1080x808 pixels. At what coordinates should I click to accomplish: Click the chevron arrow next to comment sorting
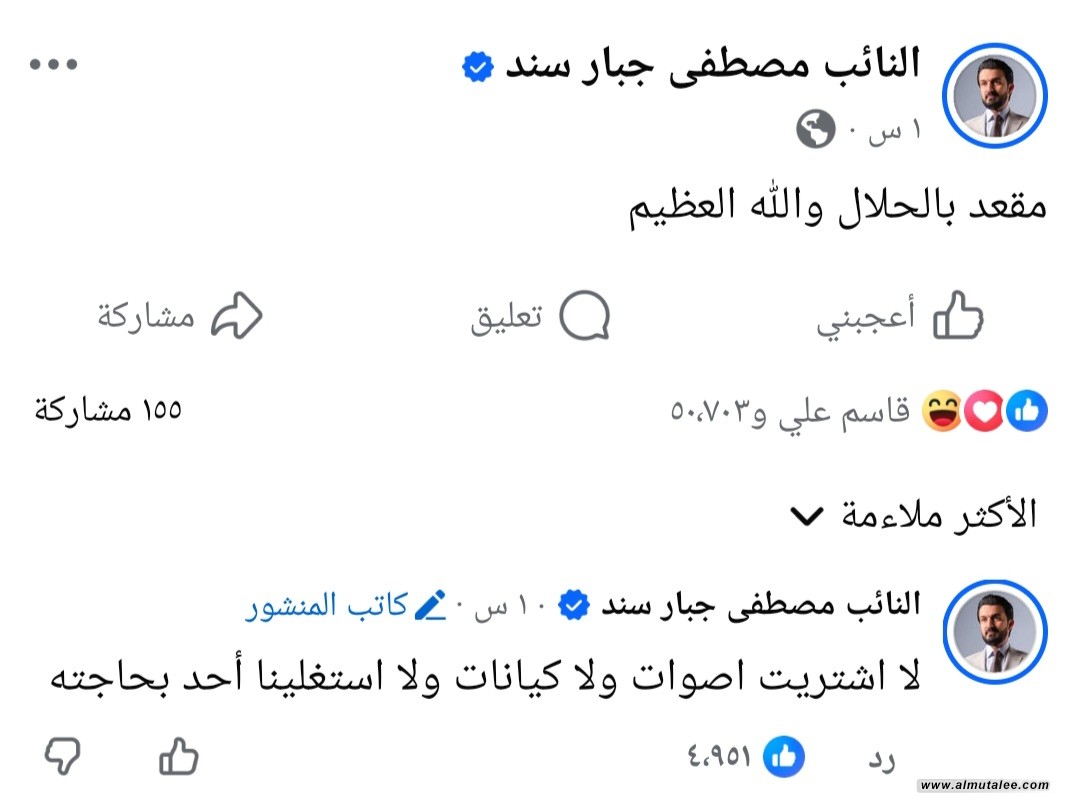(x=806, y=516)
